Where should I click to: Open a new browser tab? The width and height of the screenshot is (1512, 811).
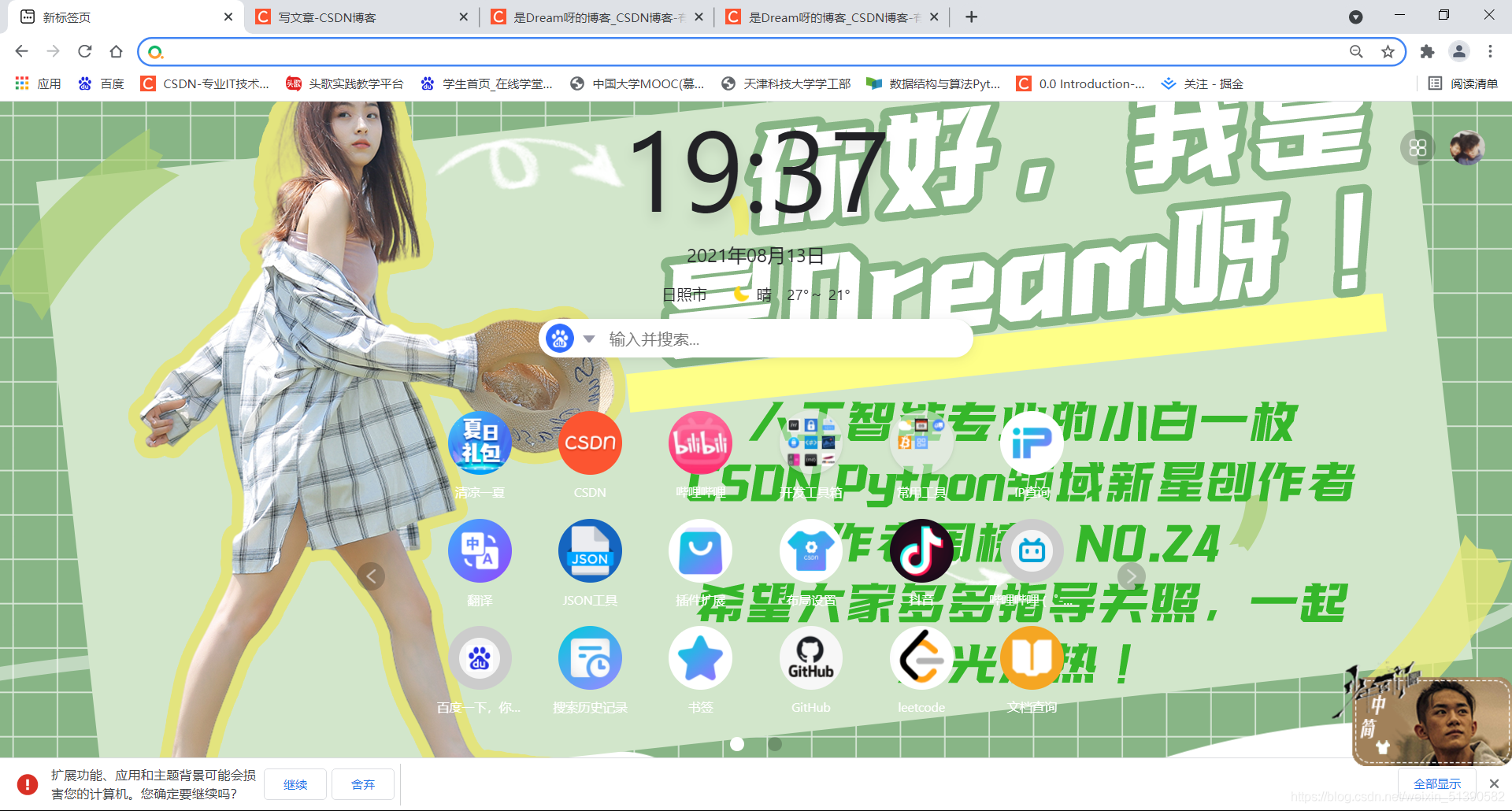[x=972, y=17]
